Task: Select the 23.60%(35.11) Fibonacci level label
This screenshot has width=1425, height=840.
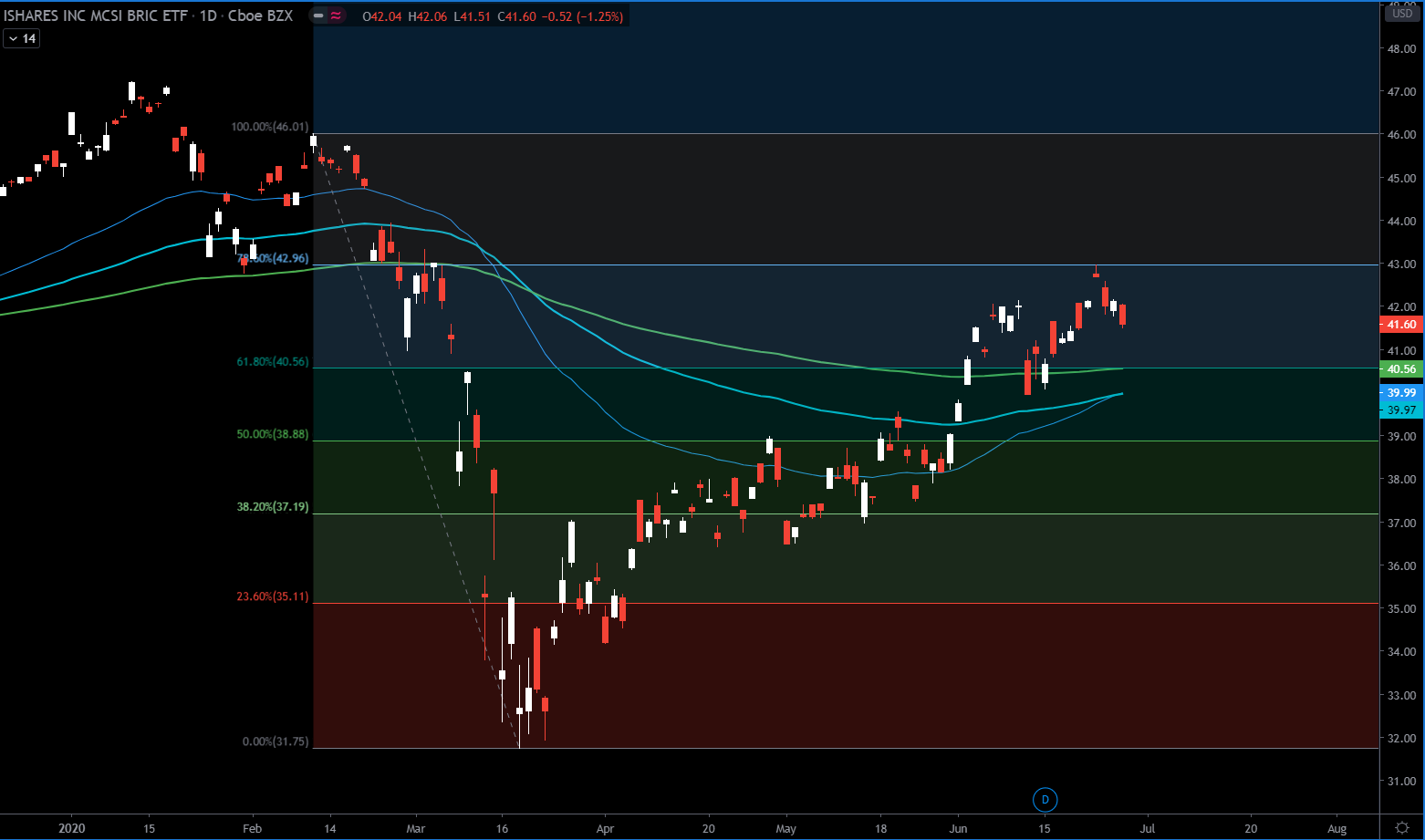Action: [273, 596]
